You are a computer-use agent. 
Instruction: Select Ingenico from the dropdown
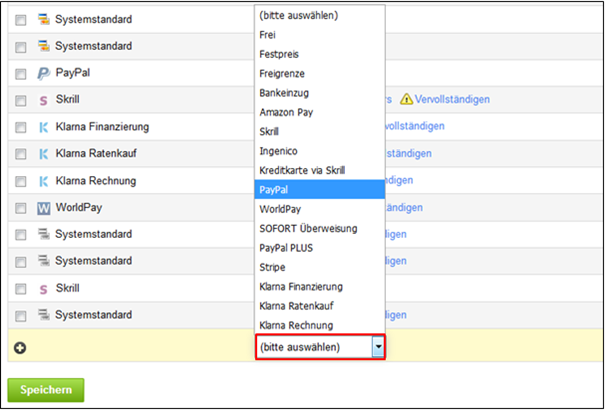pyautogui.click(x=319, y=151)
